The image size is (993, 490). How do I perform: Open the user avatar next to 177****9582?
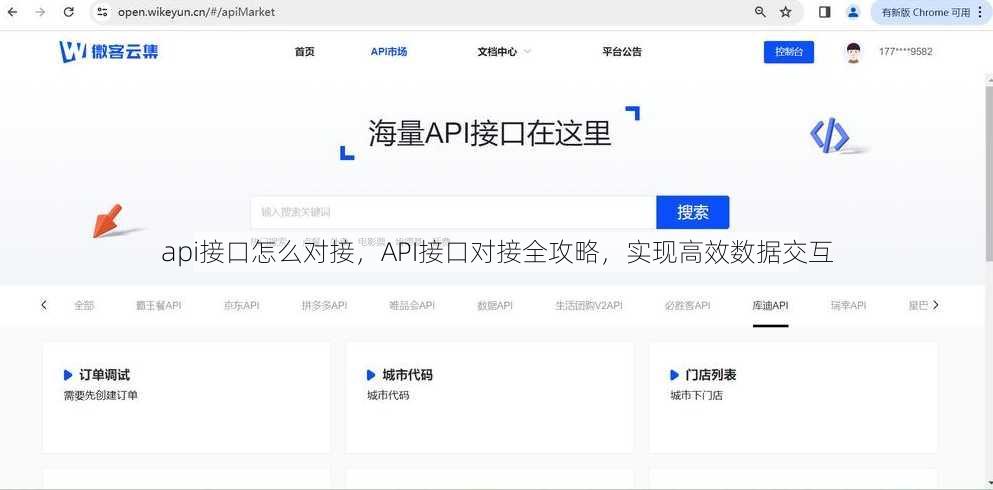[854, 52]
